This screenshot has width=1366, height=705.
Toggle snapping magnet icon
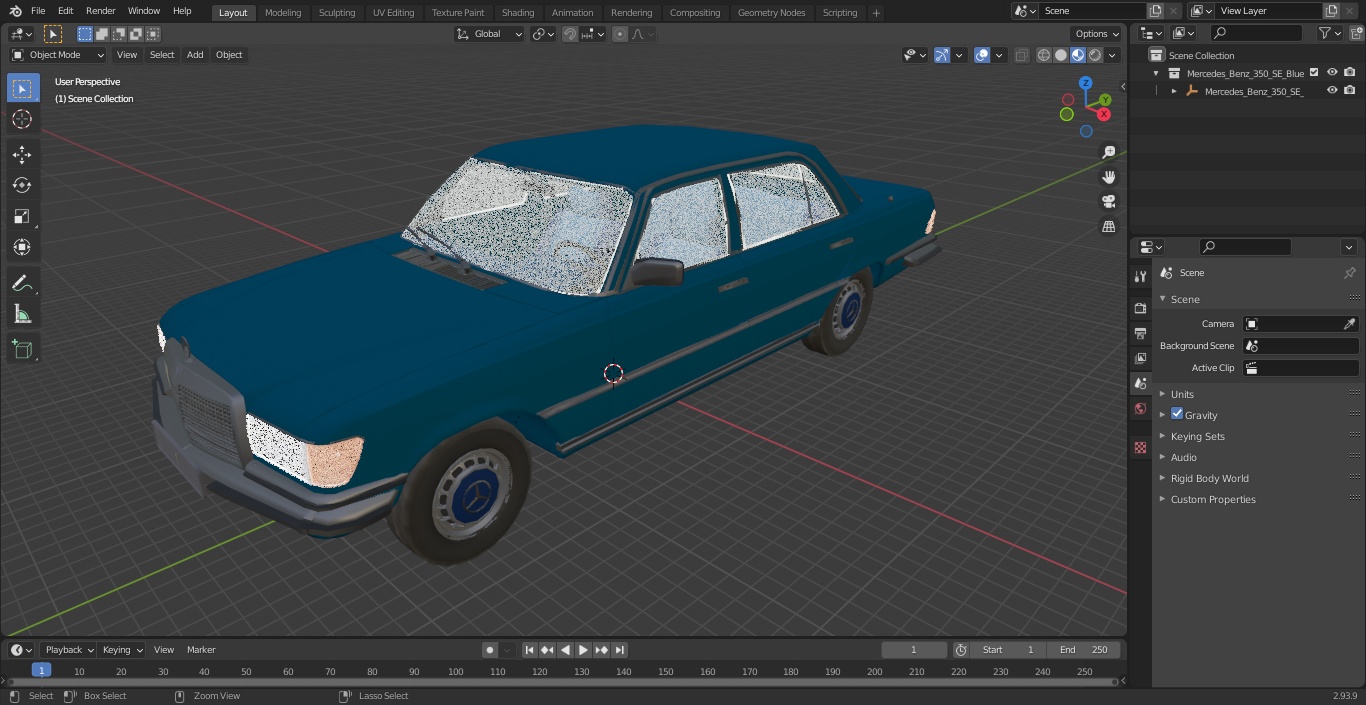570,34
